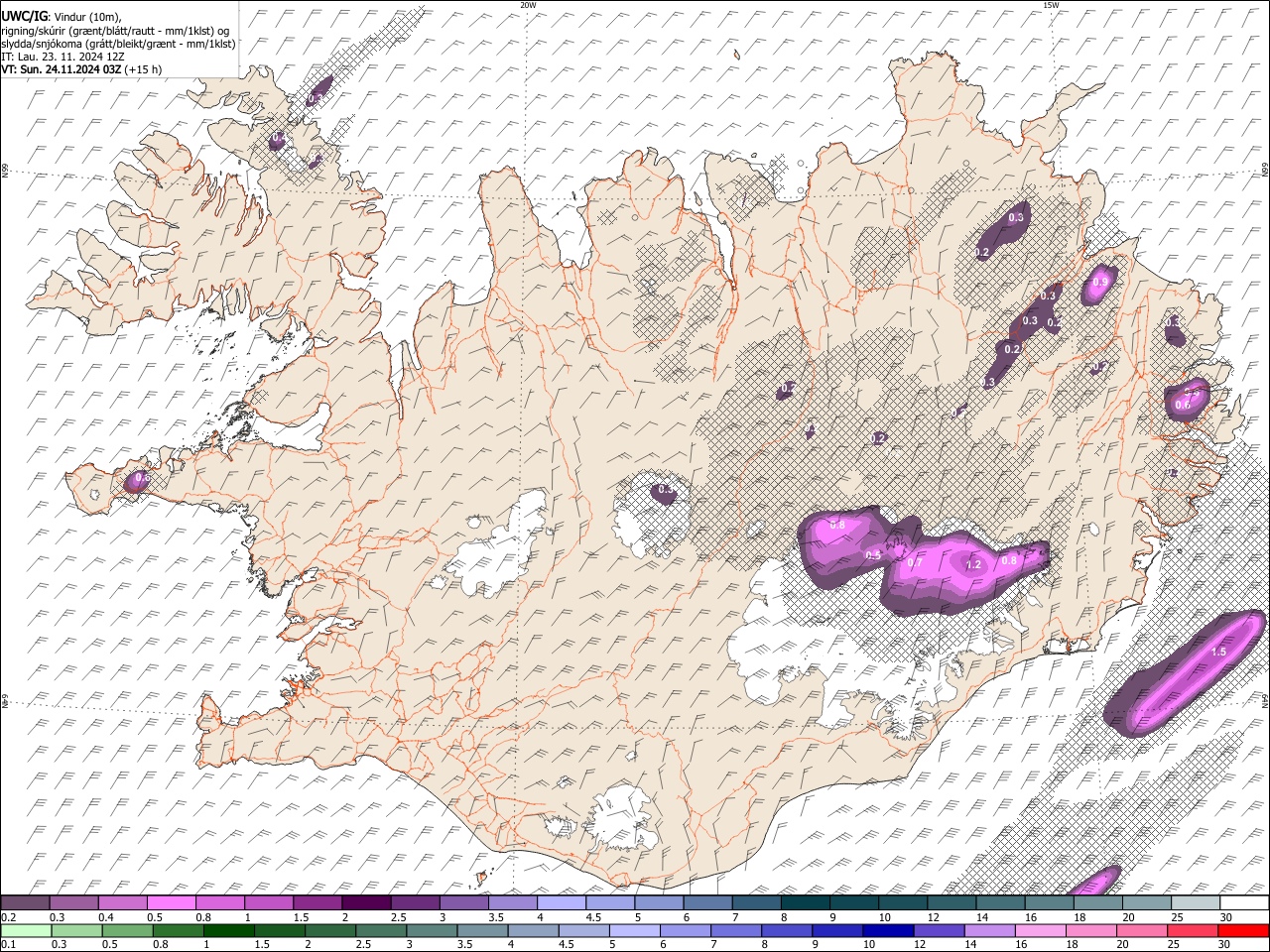The height and width of the screenshot is (952, 1270).
Task: Click the lower-row swatch labeled 0.3
Action: (76, 930)
